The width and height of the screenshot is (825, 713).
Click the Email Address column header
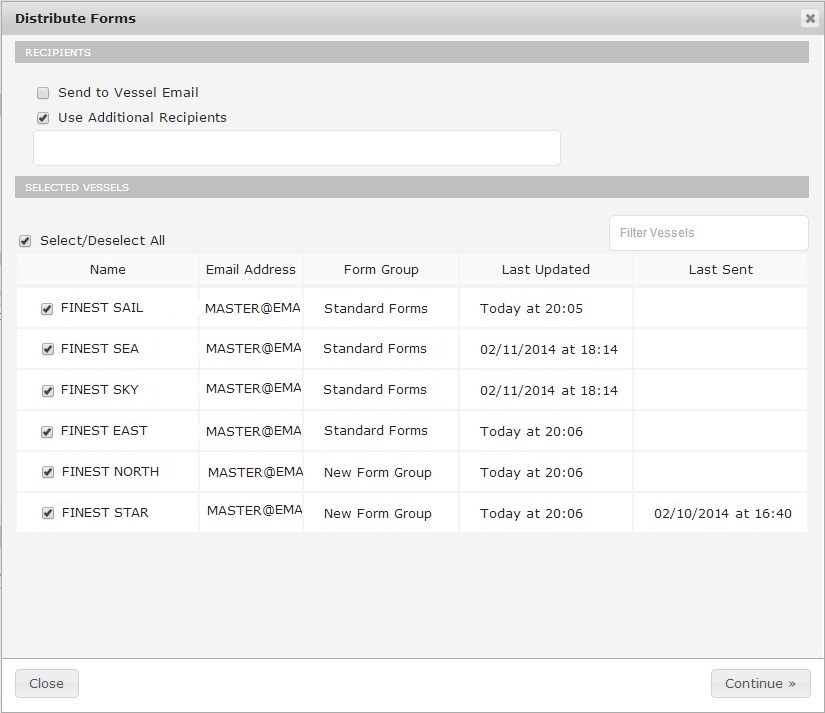pyautogui.click(x=251, y=269)
